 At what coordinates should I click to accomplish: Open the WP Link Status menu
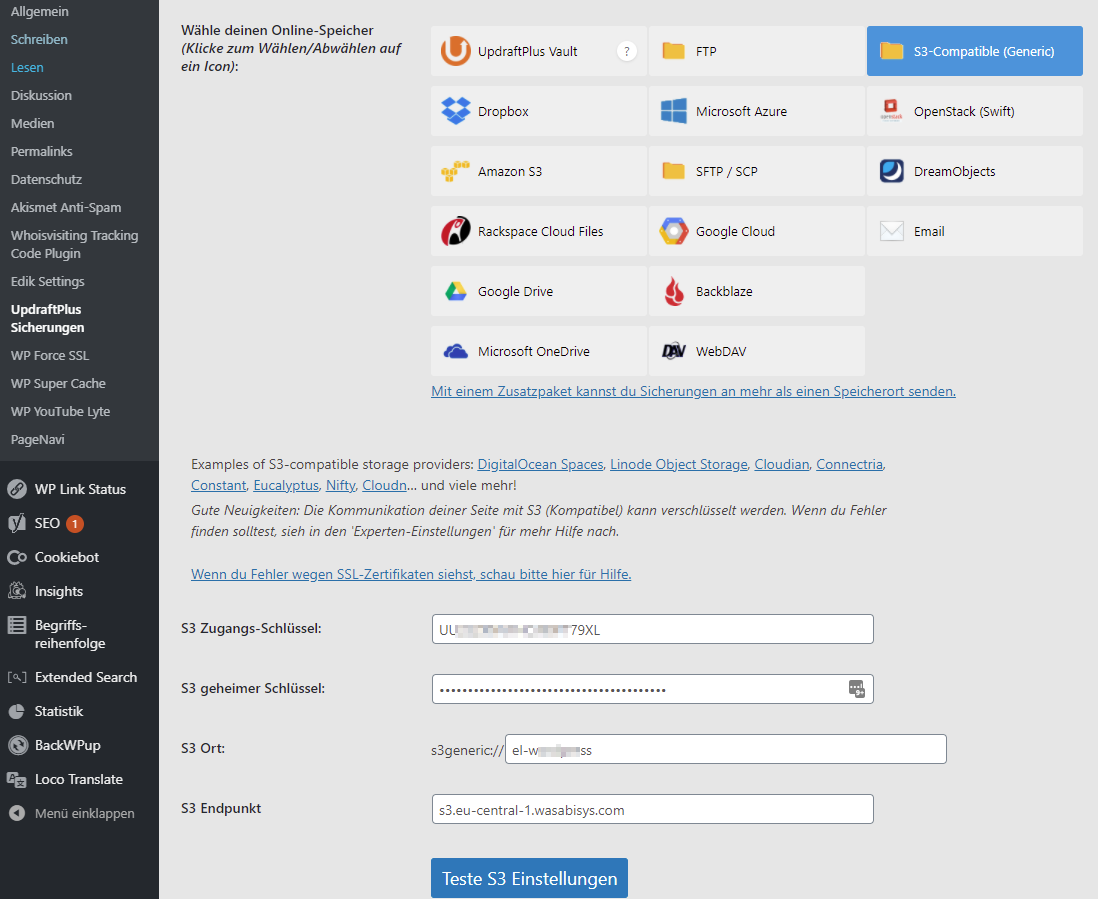pyautogui.click(x=80, y=489)
